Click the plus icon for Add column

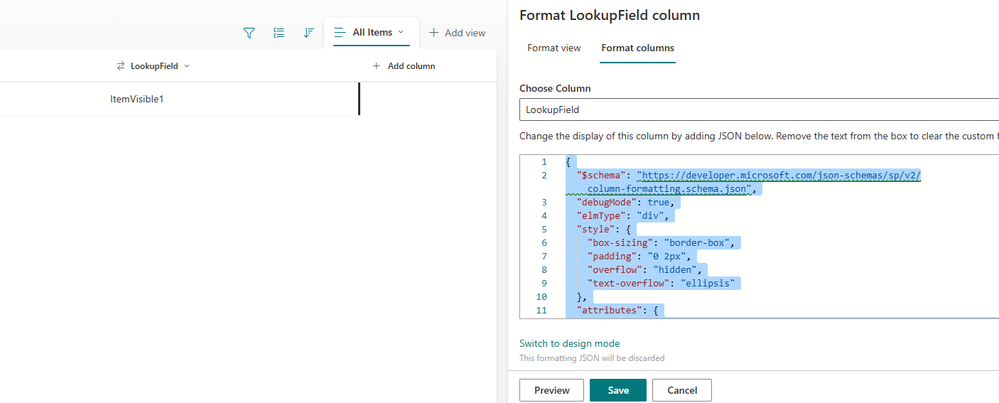376,66
